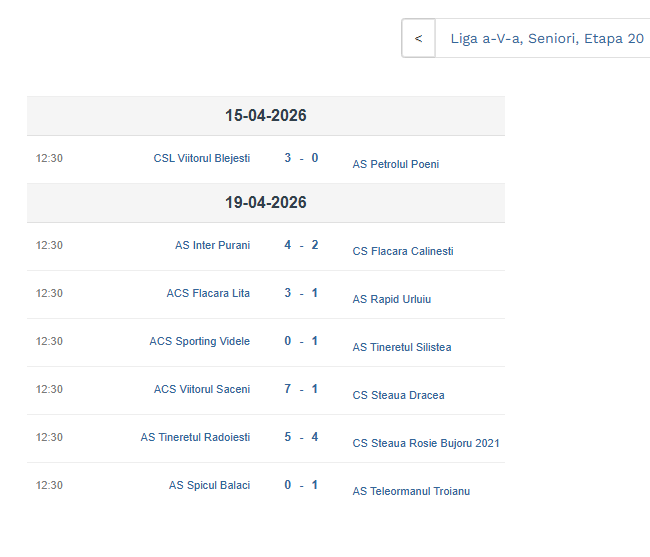Click CS Steaua Dracea link
The height and width of the screenshot is (557, 650).
pos(398,395)
